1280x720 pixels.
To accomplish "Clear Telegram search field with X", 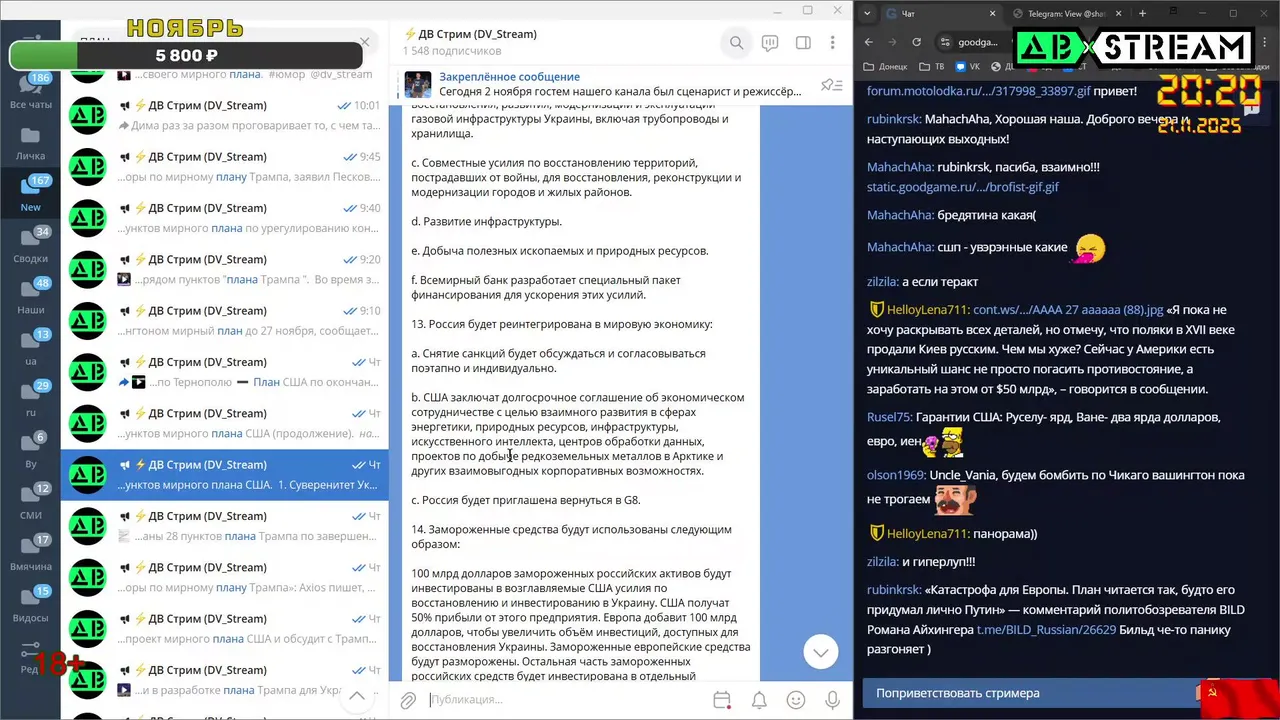I will point(365,42).
